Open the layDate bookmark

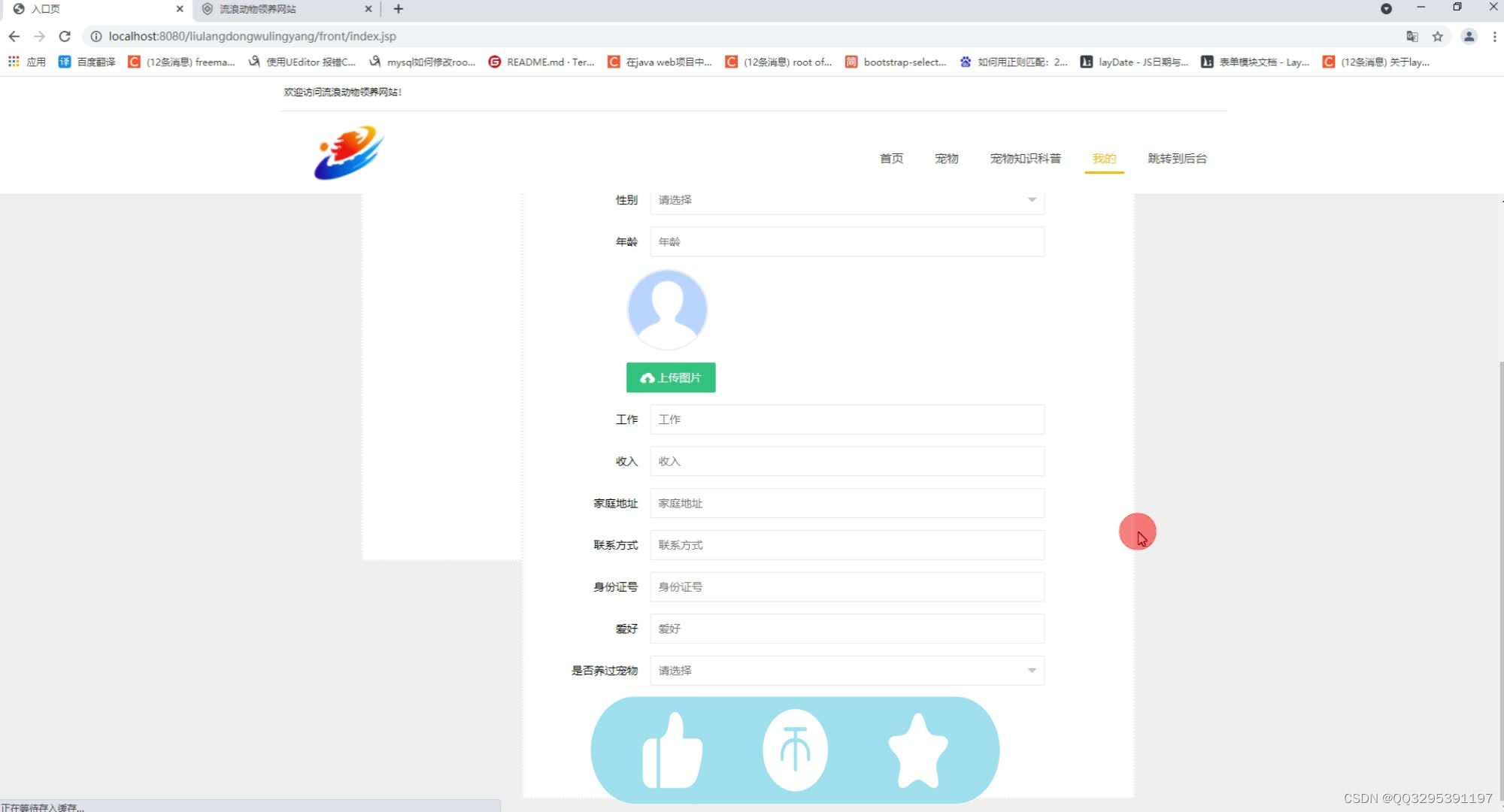click(1135, 62)
